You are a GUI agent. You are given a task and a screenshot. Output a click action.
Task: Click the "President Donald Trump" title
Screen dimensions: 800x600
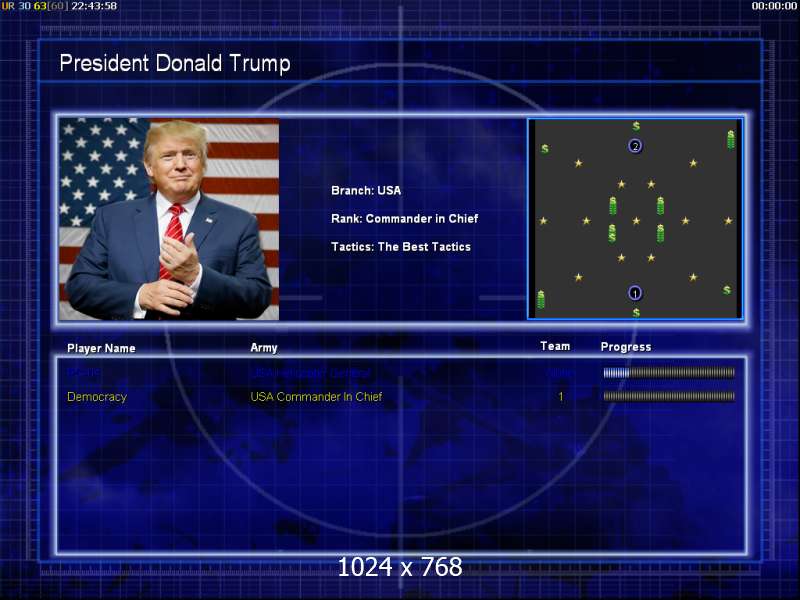click(x=174, y=64)
